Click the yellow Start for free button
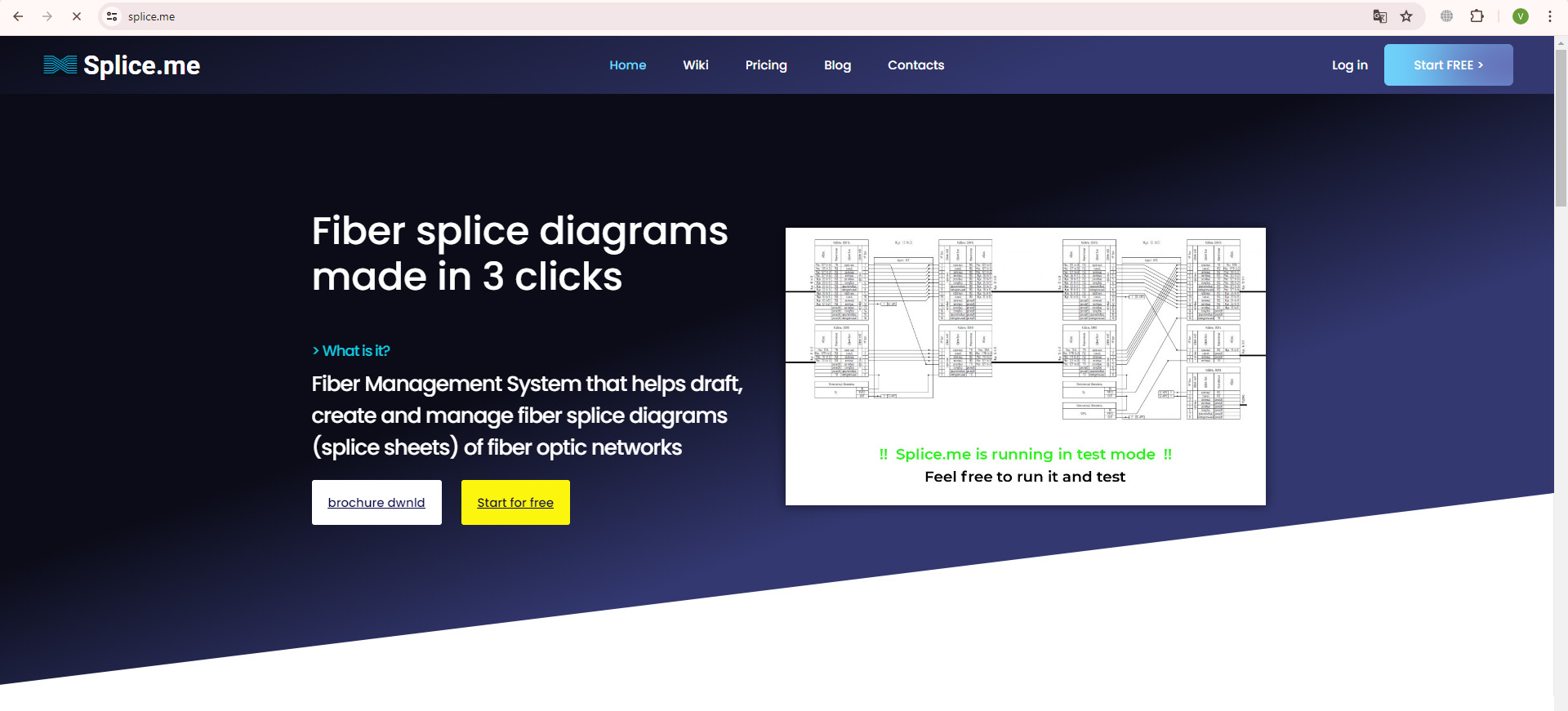This screenshot has width=1568, height=711. 515,503
